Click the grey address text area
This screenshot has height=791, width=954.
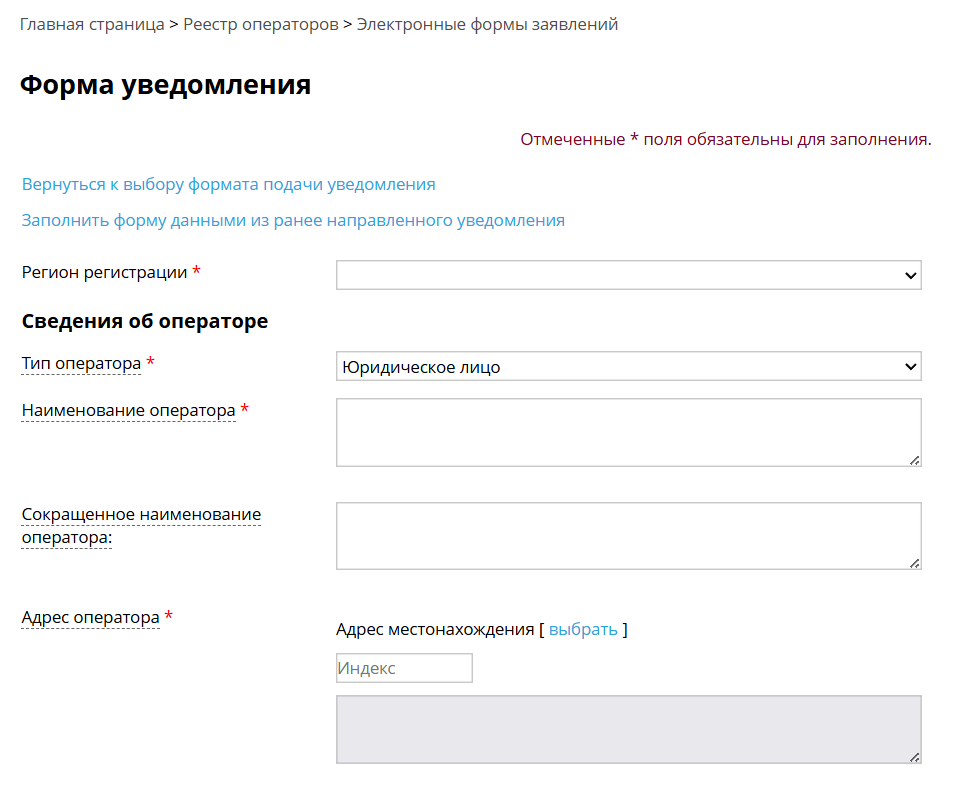[x=628, y=729]
